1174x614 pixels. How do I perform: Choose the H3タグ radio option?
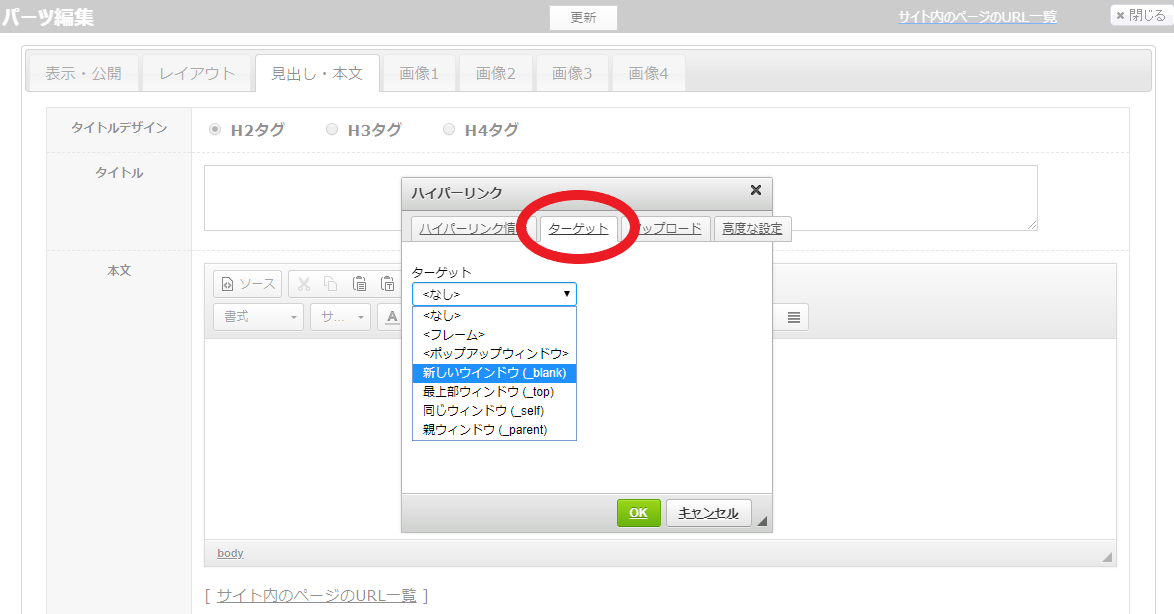pos(332,129)
